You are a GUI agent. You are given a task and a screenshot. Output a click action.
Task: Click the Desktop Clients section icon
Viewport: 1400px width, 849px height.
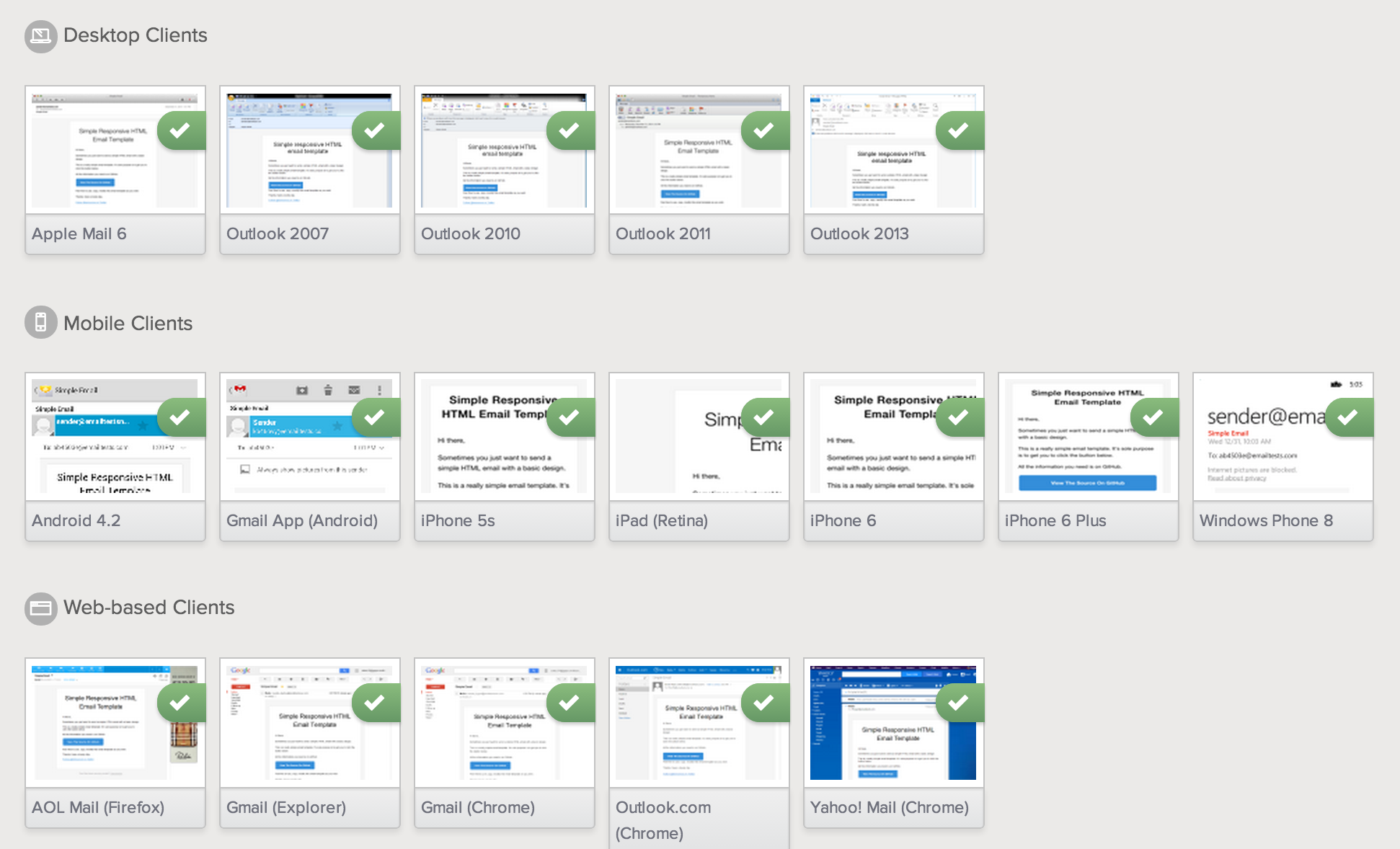click(40, 36)
